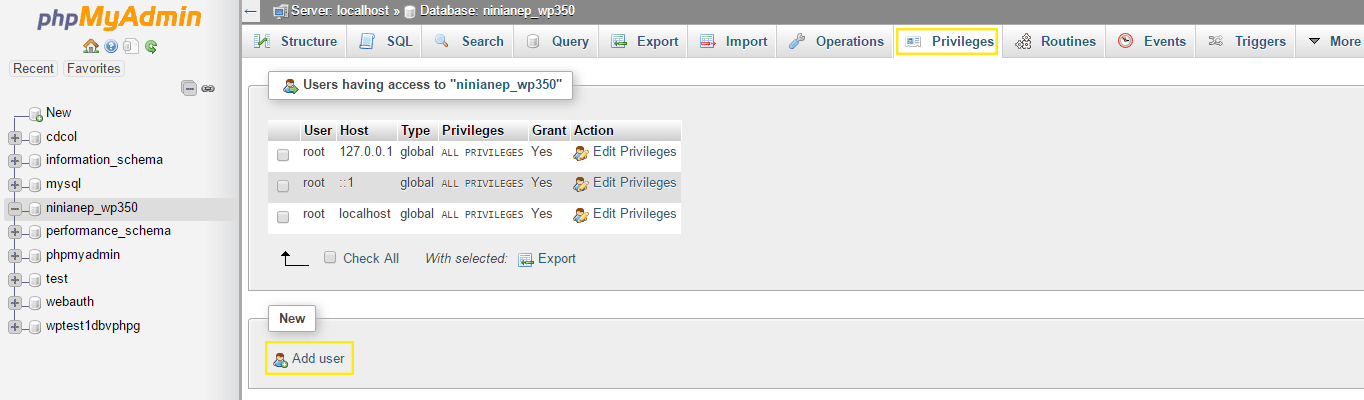1364x400 pixels.
Task: Click the database icon next to cdcol
Action: [x=35, y=137]
